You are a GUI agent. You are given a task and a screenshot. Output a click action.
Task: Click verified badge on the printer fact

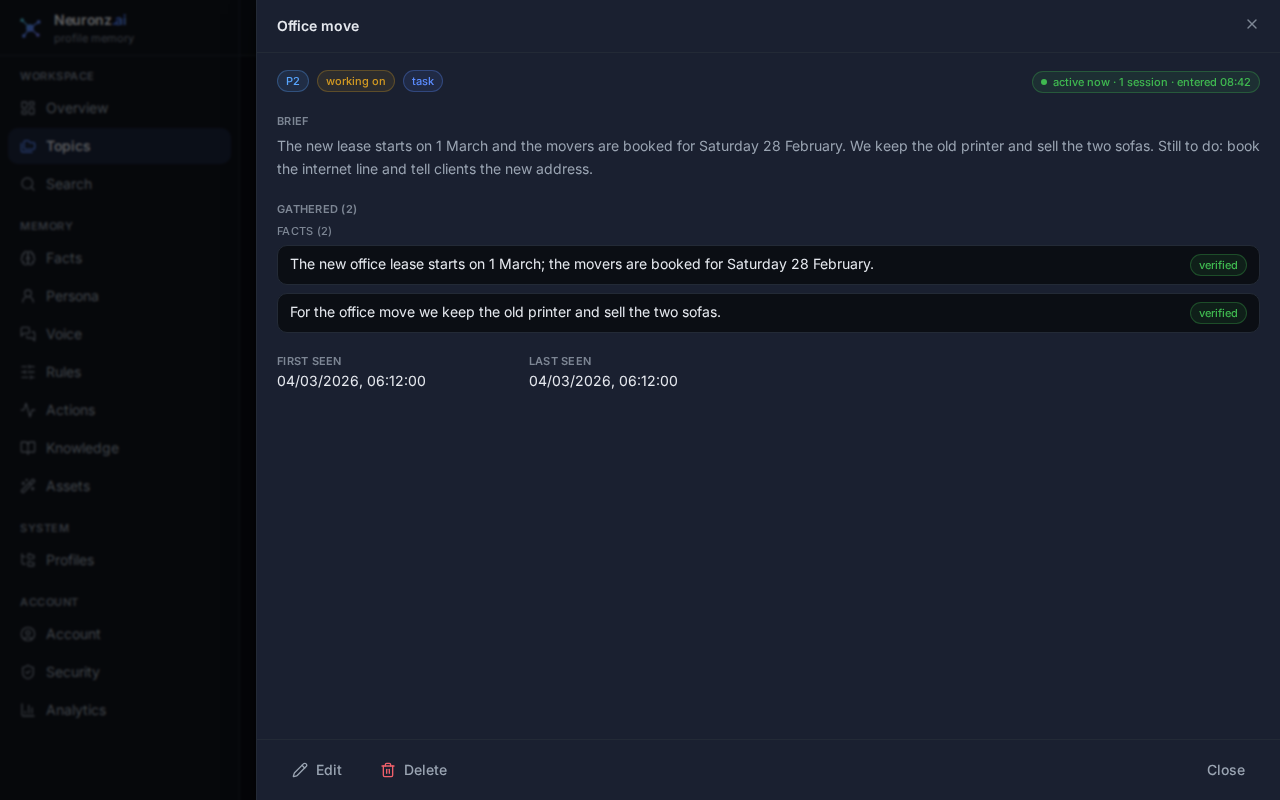[x=1218, y=313]
